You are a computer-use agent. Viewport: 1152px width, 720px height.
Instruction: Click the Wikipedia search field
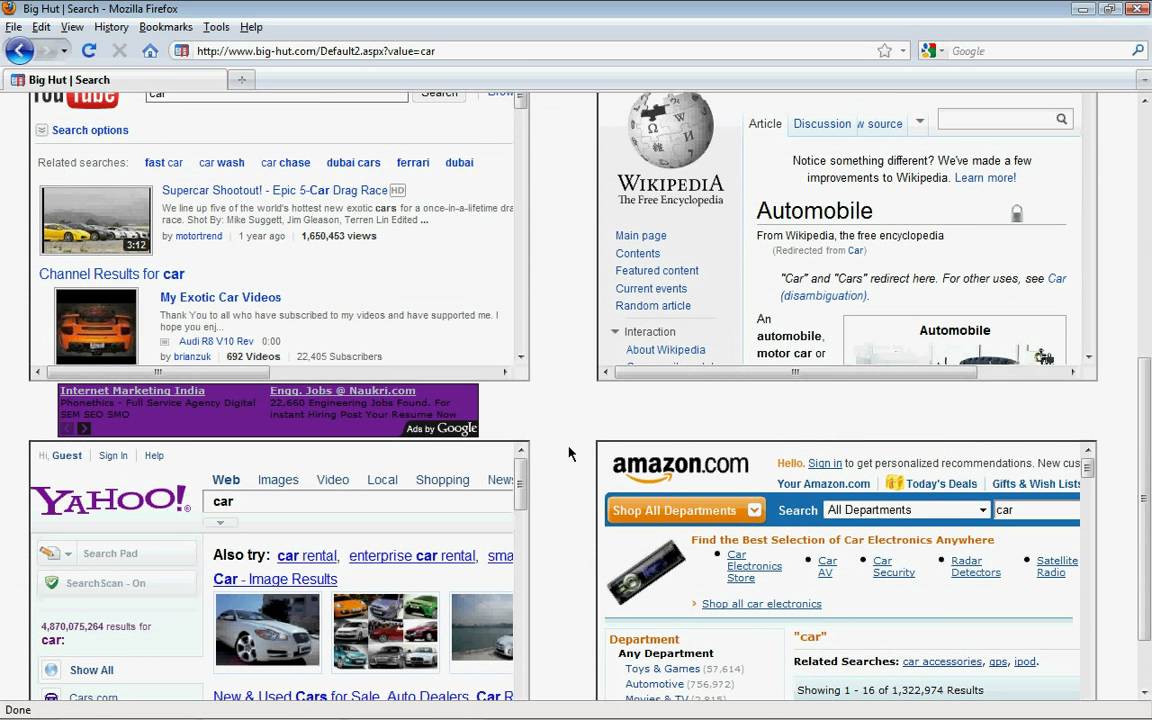tap(996, 119)
